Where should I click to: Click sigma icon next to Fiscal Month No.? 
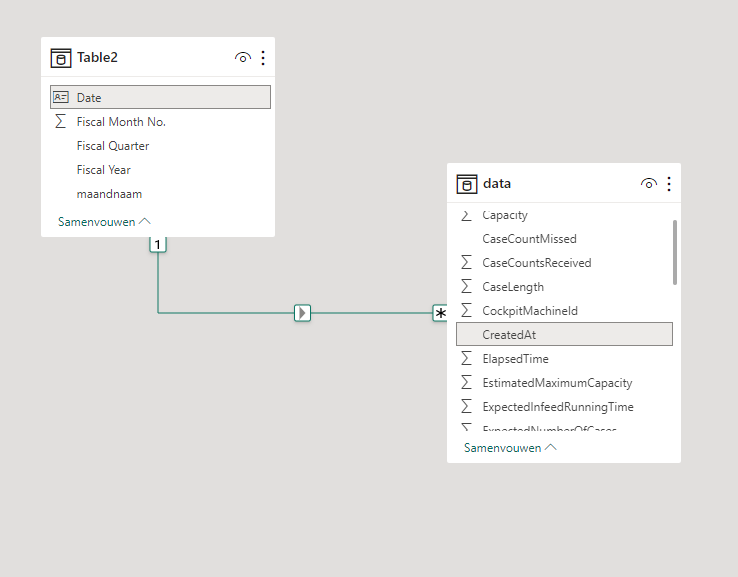tap(61, 121)
